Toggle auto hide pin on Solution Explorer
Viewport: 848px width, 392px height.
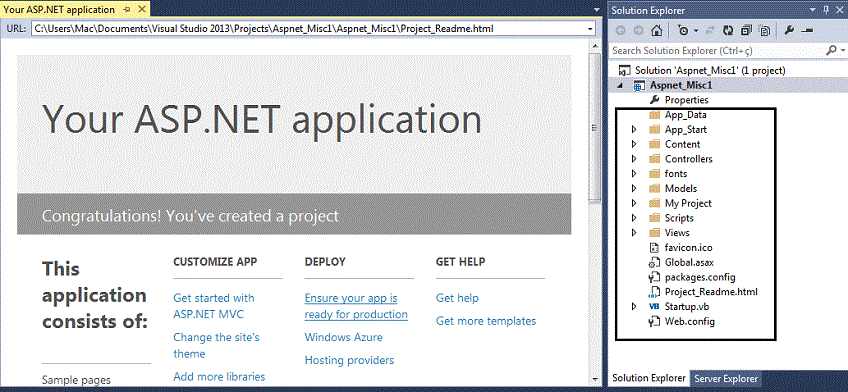[x=825, y=10]
